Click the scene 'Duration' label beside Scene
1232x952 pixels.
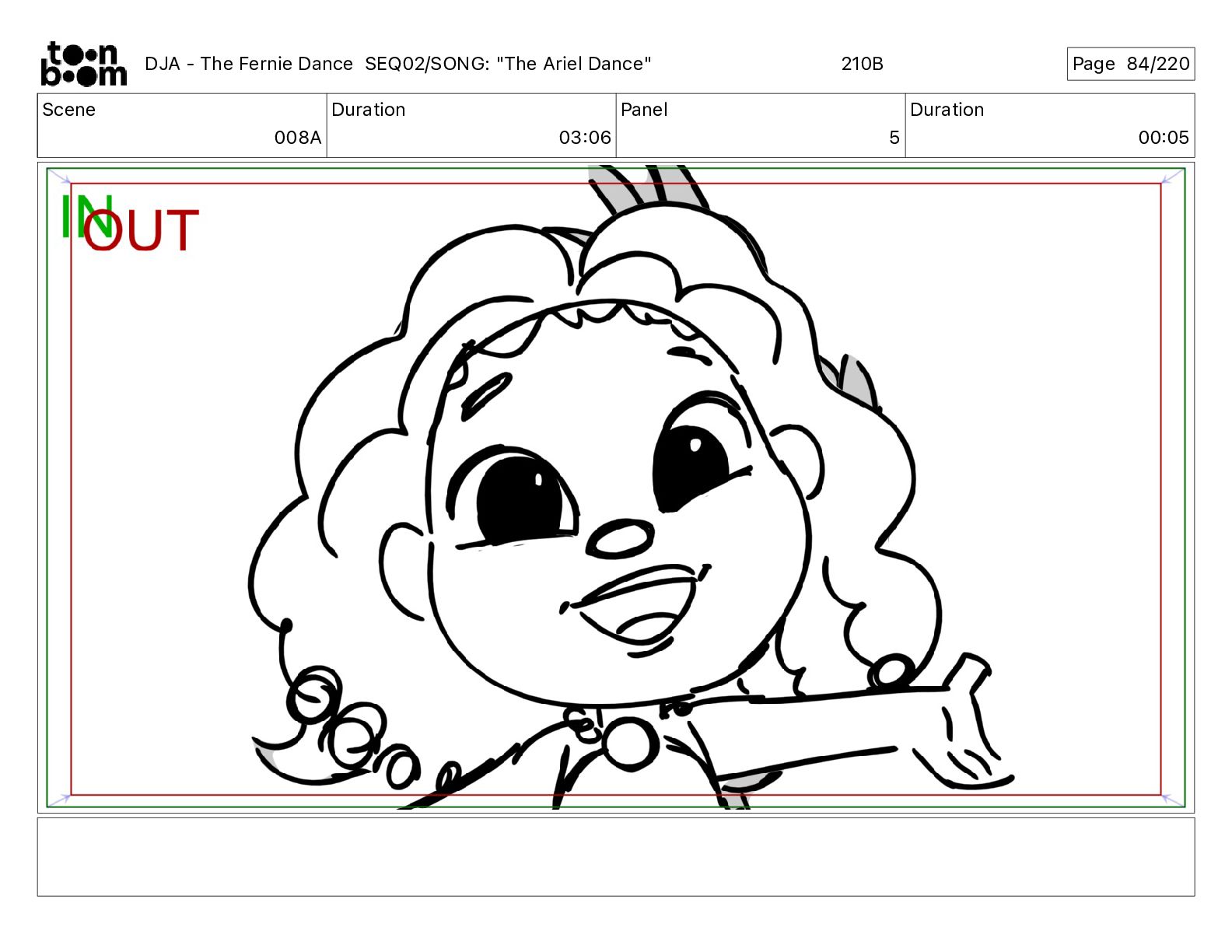click(x=368, y=110)
